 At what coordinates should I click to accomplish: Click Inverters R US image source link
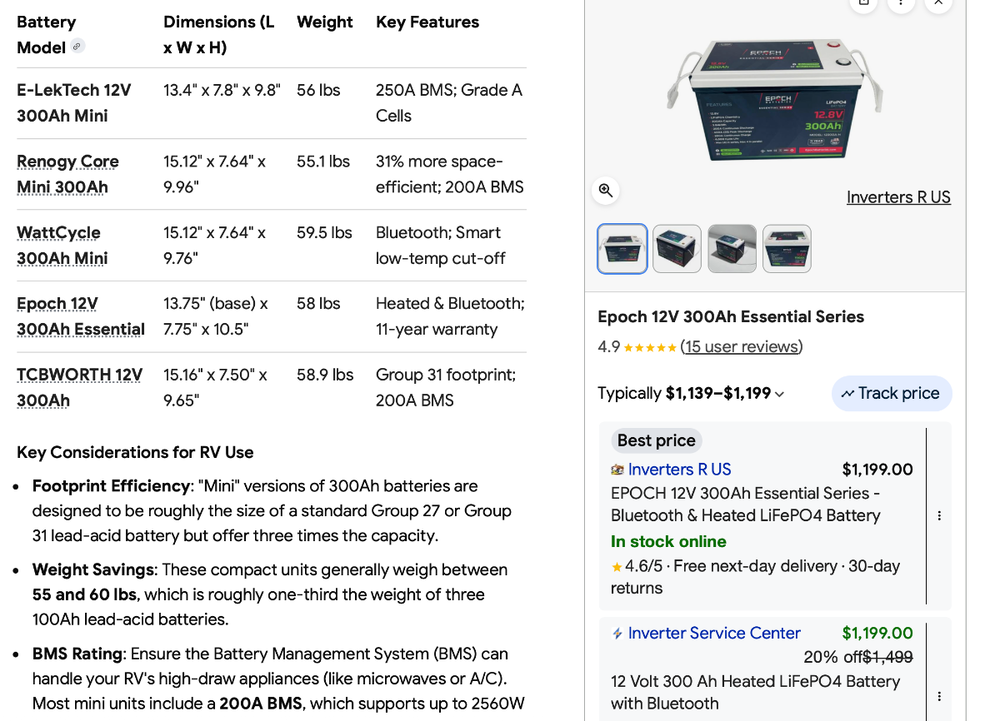point(898,197)
